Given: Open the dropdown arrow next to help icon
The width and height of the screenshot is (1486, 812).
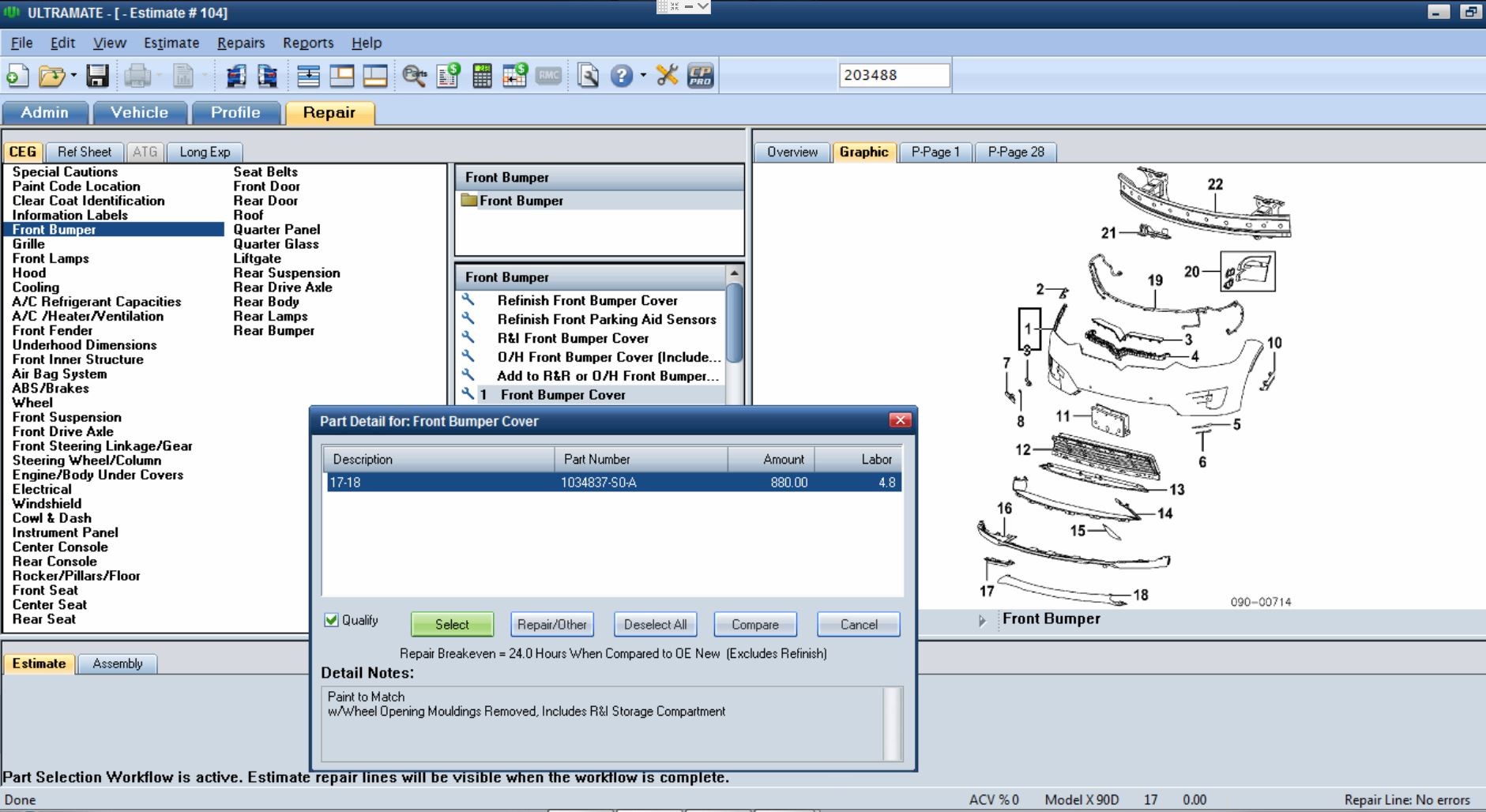Looking at the screenshot, I should coord(643,76).
